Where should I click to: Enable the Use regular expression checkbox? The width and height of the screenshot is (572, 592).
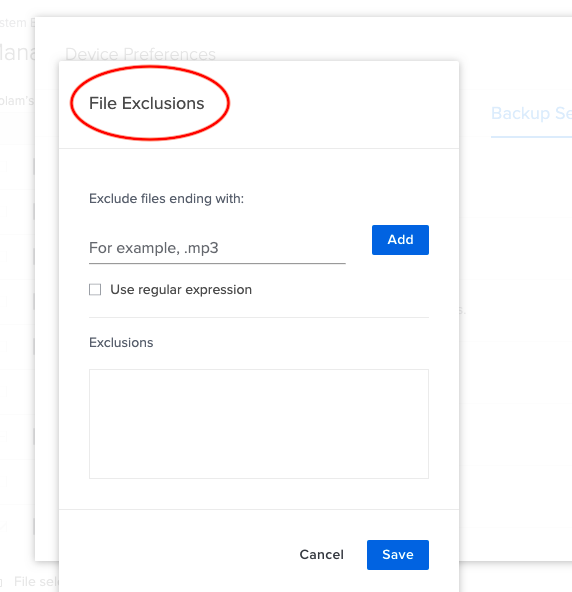95,290
